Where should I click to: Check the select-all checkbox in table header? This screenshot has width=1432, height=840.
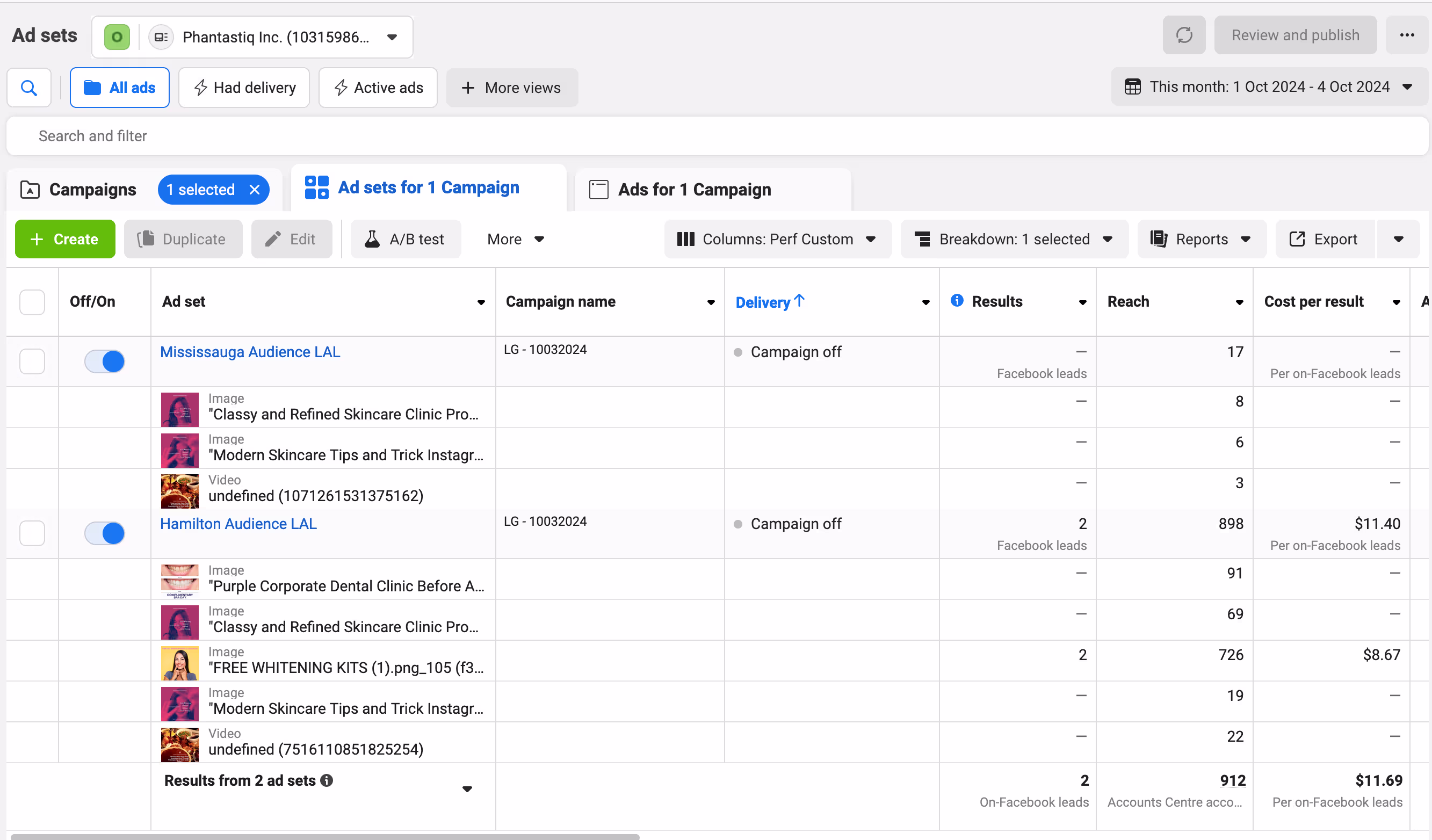click(x=32, y=302)
